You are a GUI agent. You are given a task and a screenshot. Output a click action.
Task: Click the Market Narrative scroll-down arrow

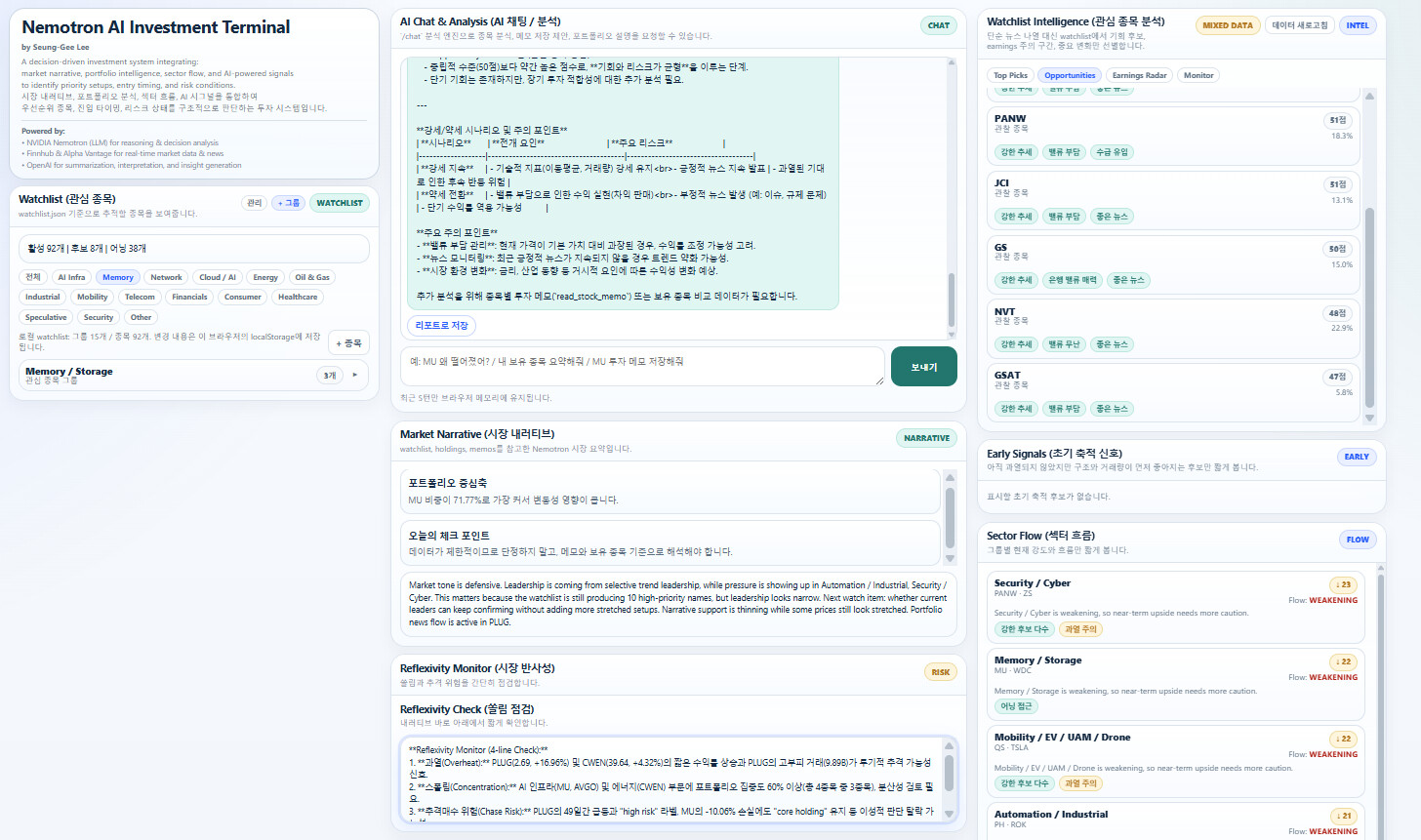point(950,559)
